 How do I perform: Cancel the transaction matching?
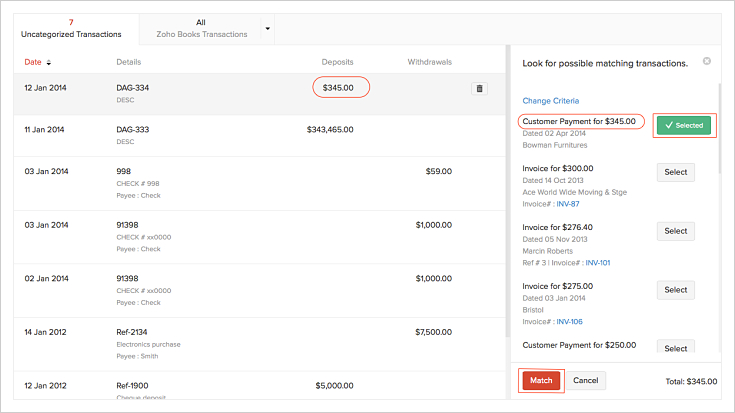(585, 381)
